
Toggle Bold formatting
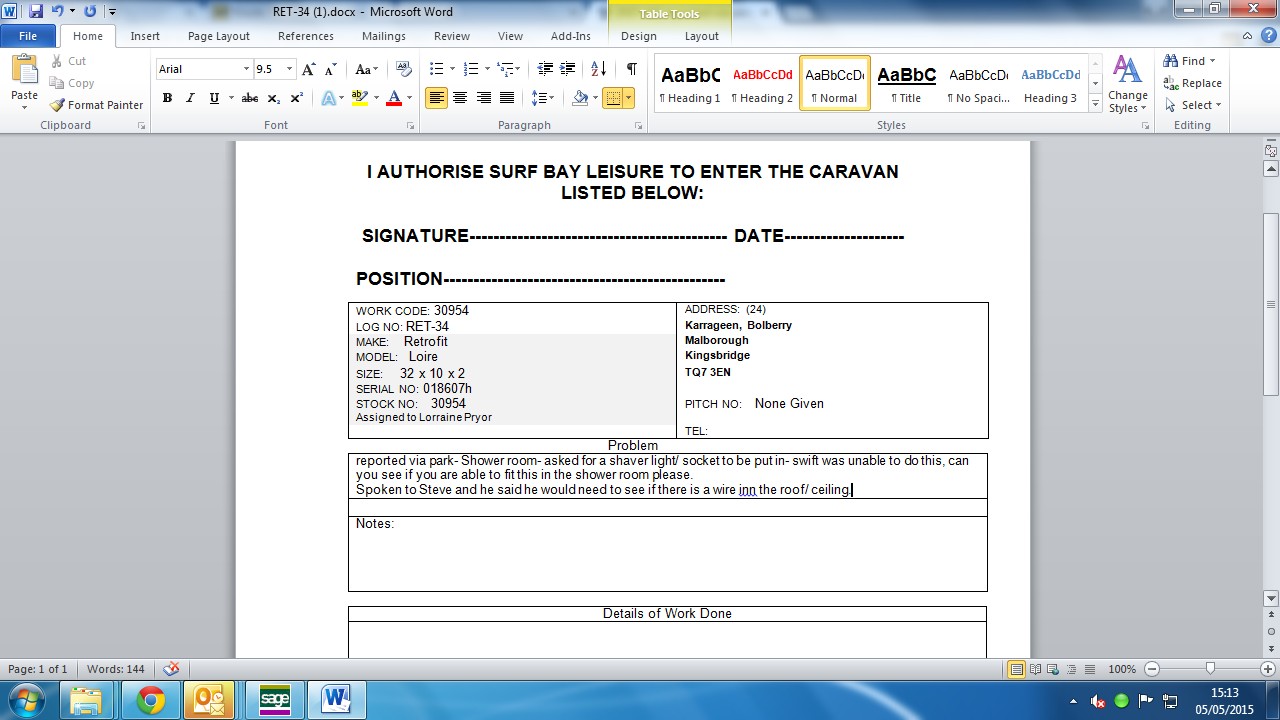(167, 98)
